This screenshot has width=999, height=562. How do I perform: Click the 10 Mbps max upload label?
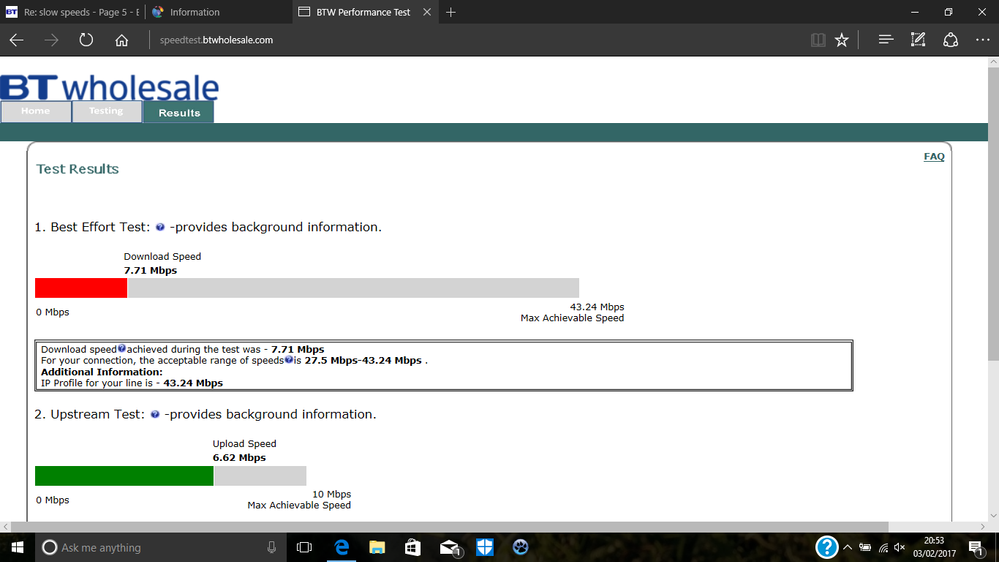331,494
